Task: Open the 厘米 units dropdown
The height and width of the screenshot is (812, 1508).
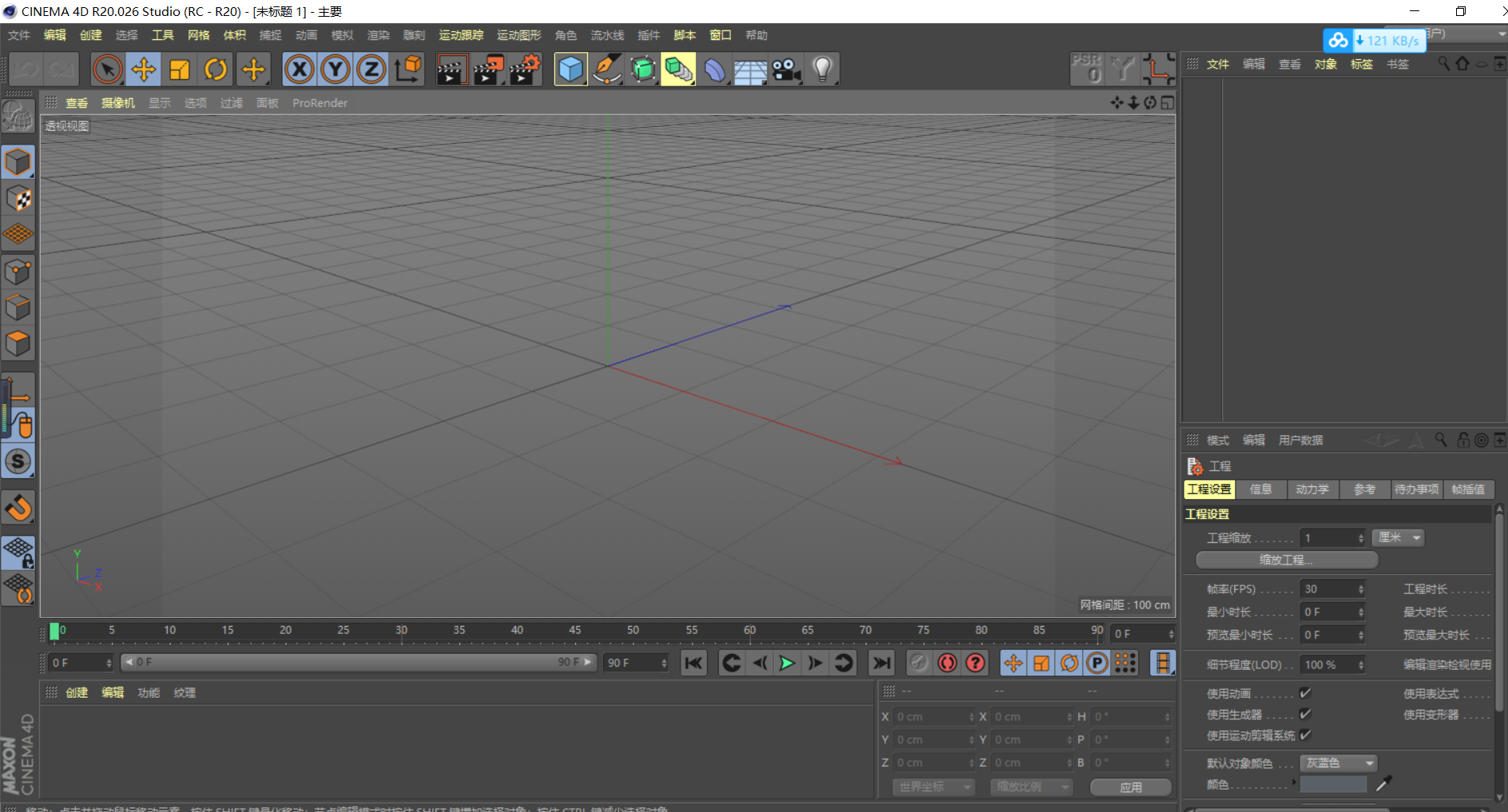Action: [x=1397, y=537]
